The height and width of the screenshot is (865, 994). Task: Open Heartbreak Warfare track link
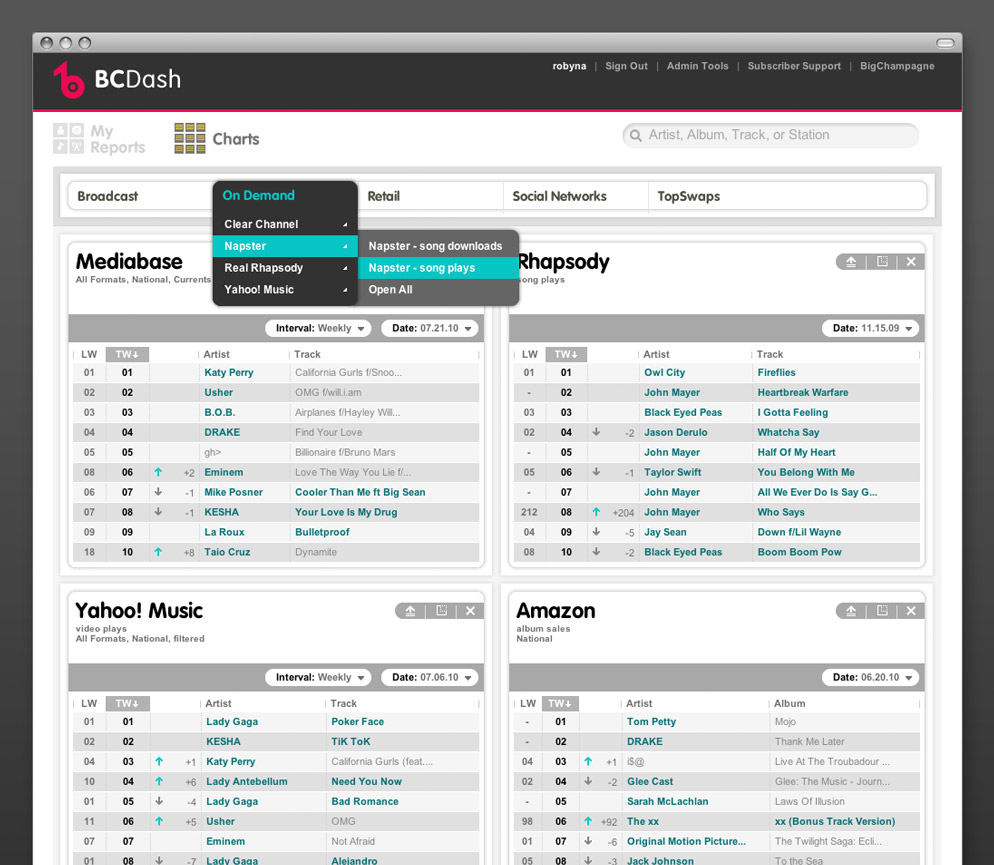point(803,392)
